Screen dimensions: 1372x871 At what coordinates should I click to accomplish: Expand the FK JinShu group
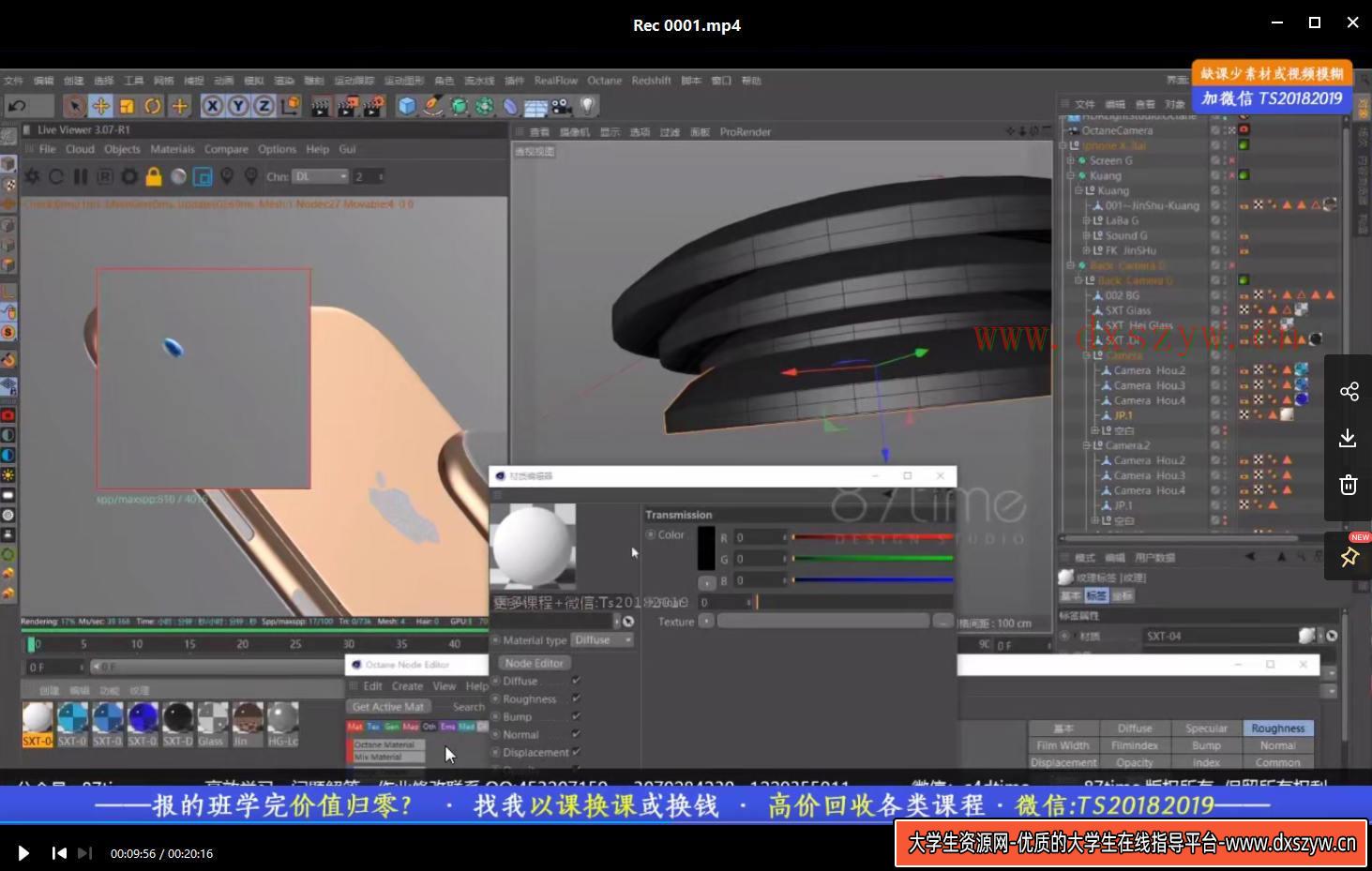point(1086,250)
